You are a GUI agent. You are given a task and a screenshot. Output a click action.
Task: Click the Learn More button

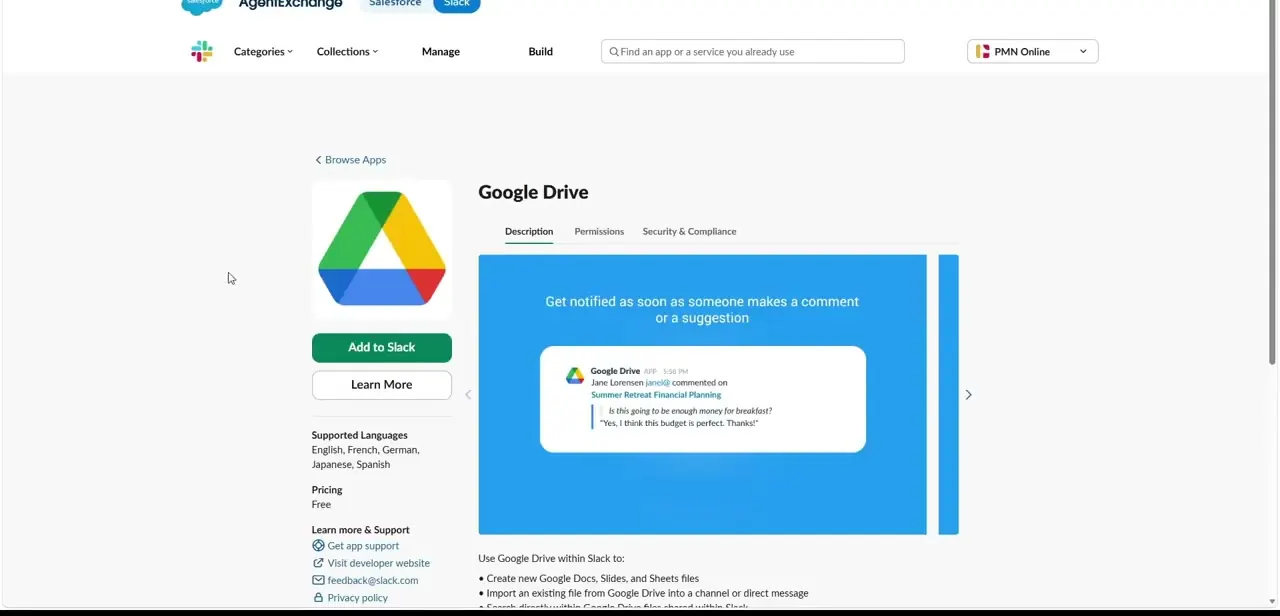pyautogui.click(x=382, y=385)
